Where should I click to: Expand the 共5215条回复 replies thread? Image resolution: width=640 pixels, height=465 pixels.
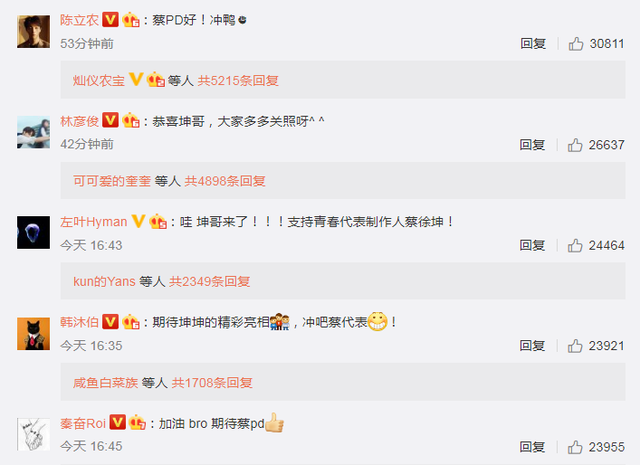pyautogui.click(x=238, y=80)
